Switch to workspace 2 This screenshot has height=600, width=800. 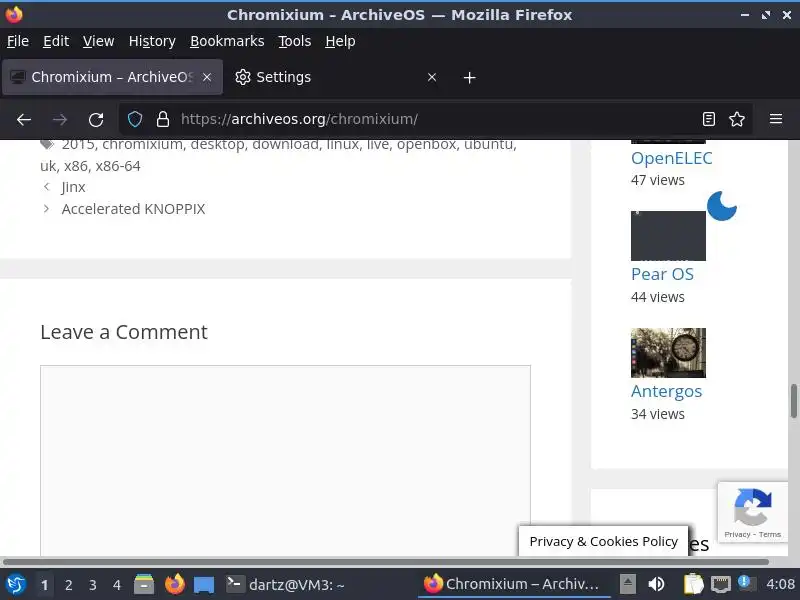pos(68,585)
